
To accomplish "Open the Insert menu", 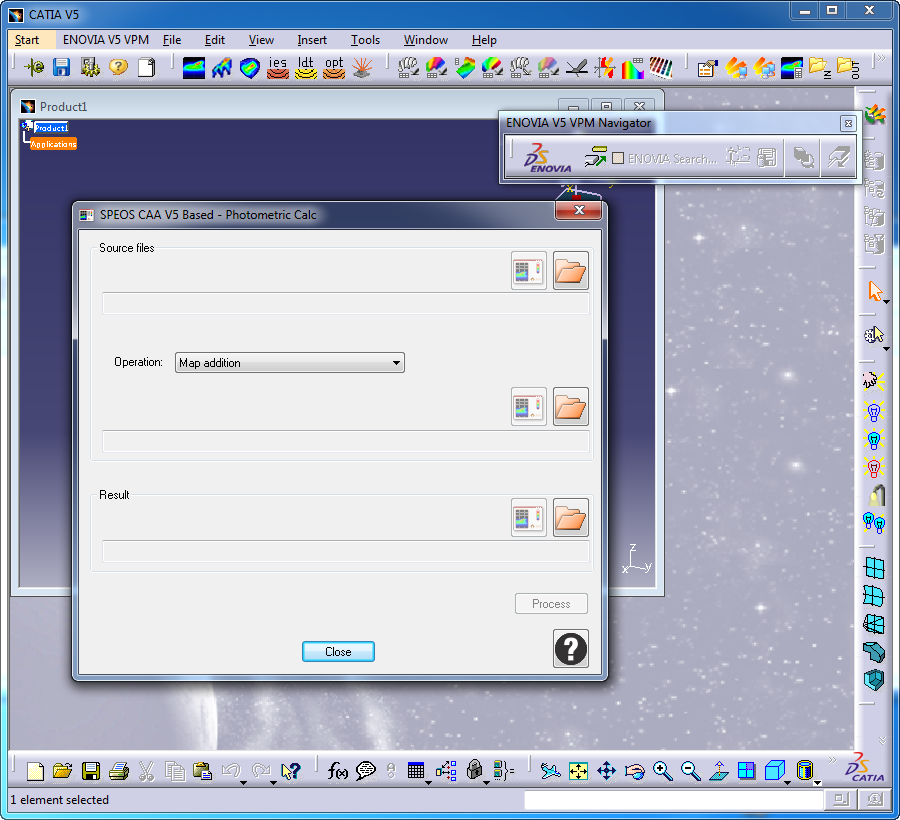I will tap(312, 40).
